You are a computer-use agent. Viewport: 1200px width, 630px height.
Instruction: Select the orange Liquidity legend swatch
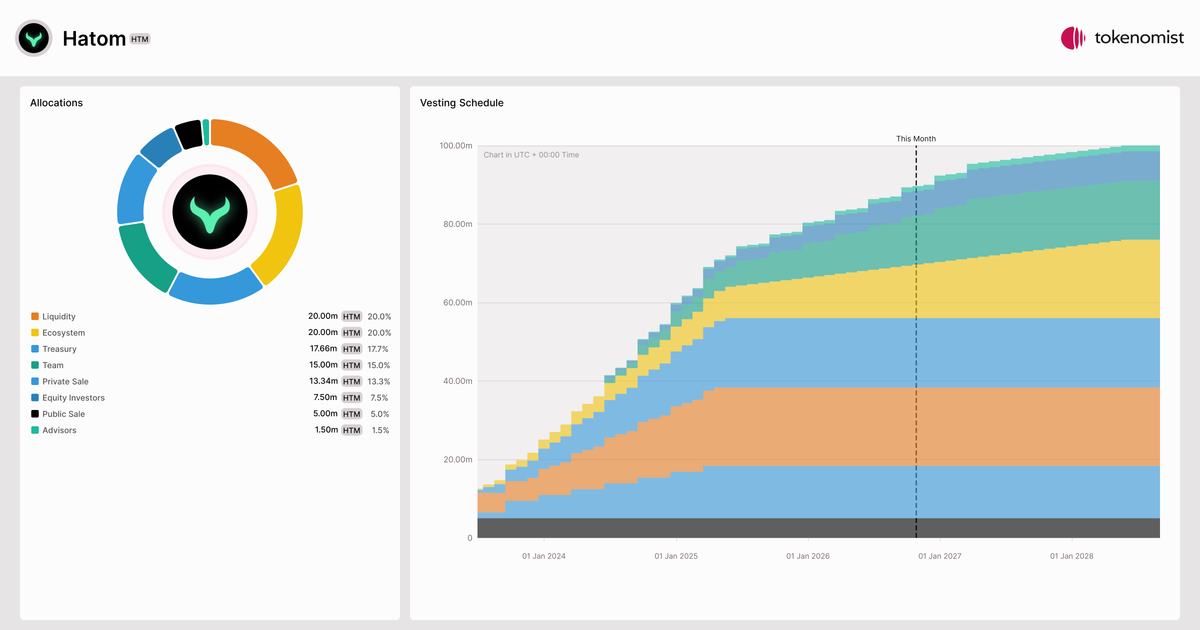(35, 317)
